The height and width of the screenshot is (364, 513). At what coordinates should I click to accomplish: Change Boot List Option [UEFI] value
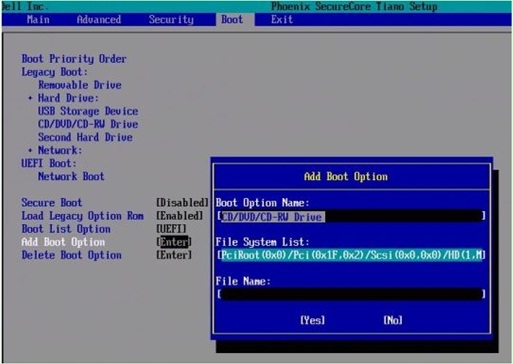click(x=171, y=229)
